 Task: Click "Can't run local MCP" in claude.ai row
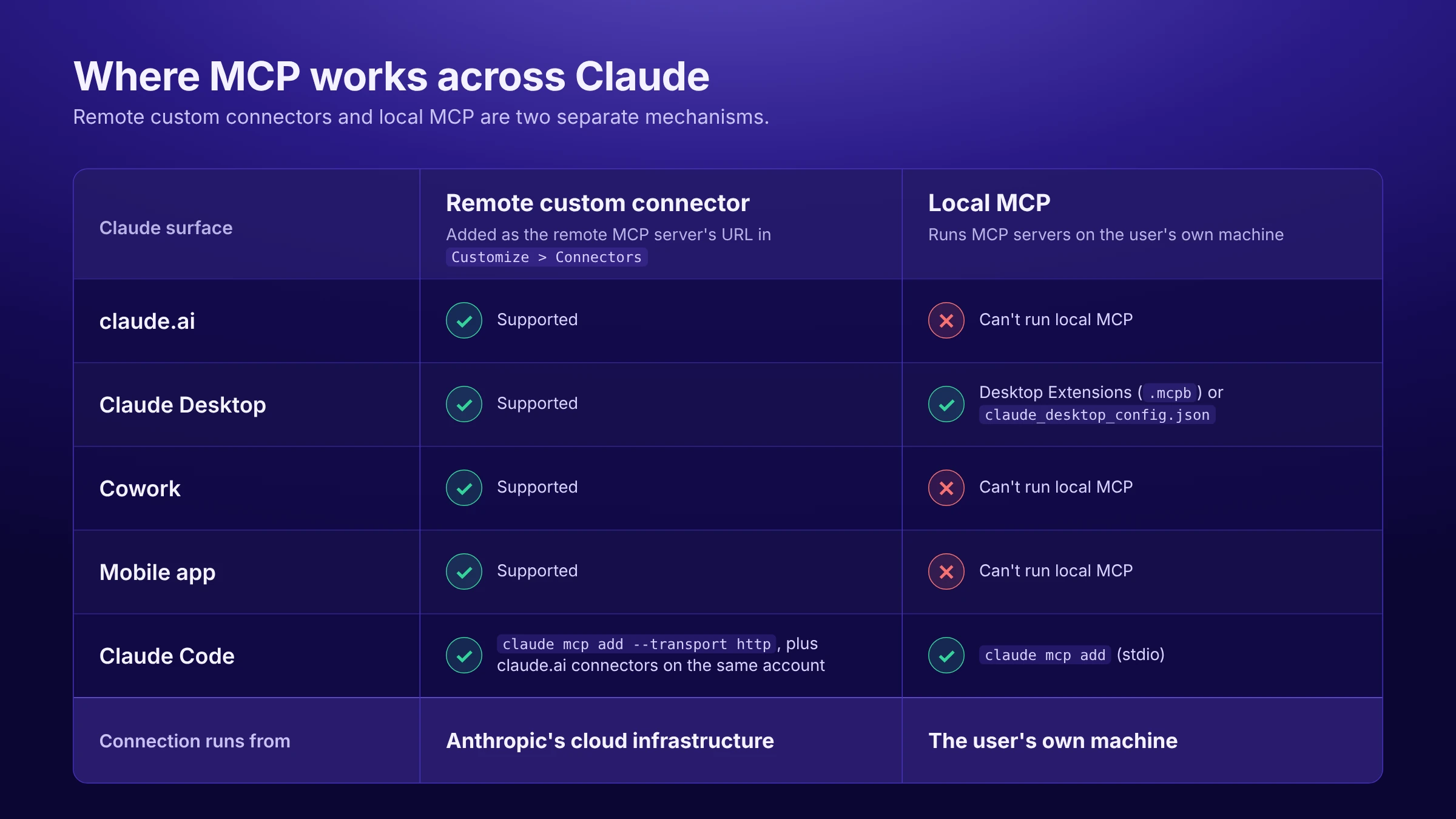click(1056, 320)
